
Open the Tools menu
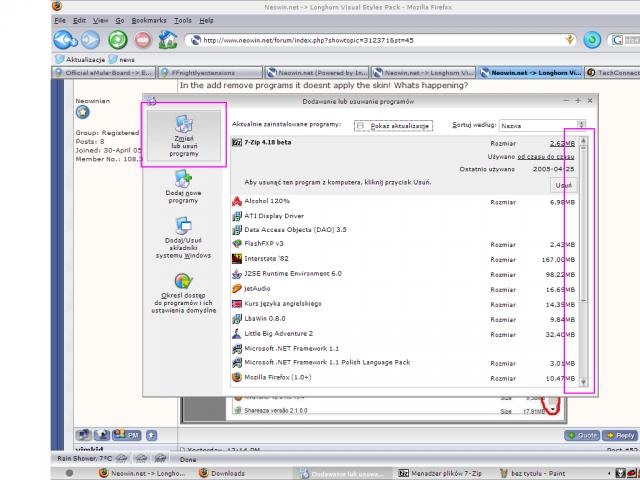182,20
